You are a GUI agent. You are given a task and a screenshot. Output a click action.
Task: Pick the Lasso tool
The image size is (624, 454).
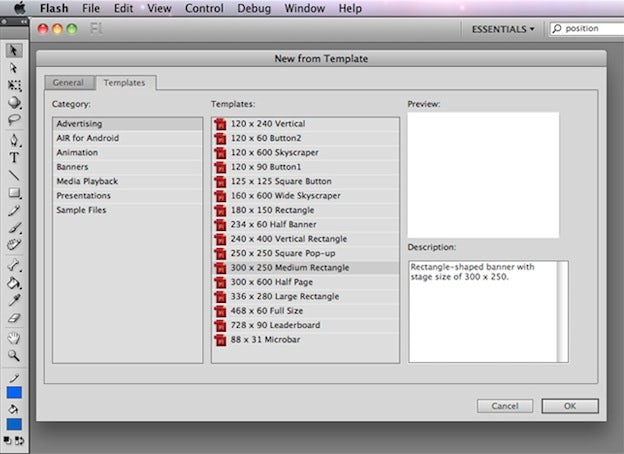14,120
